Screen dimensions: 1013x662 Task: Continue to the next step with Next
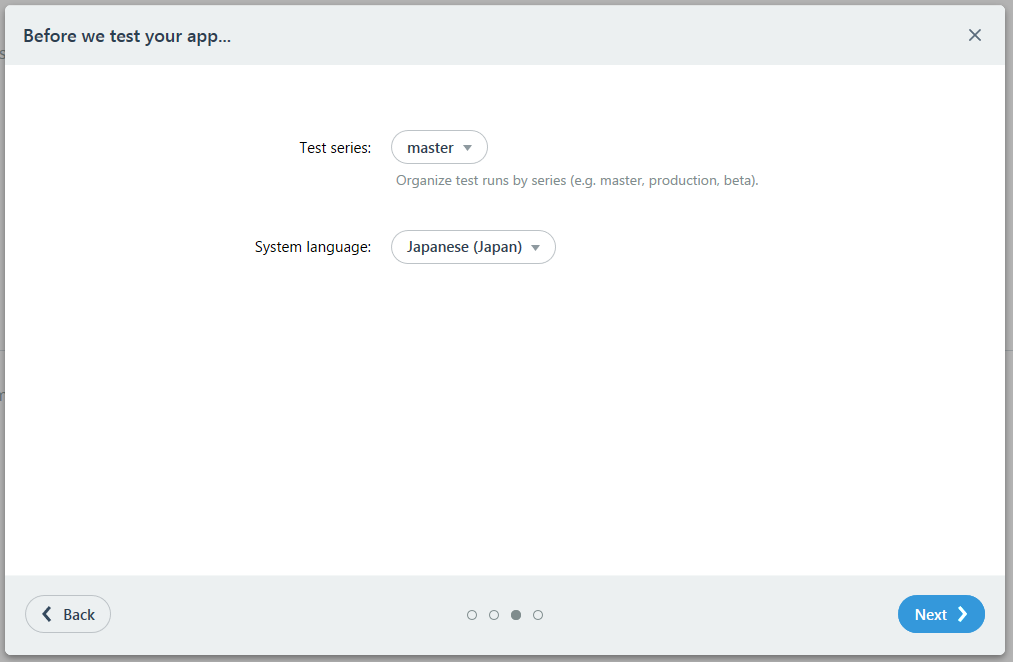tap(941, 614)
